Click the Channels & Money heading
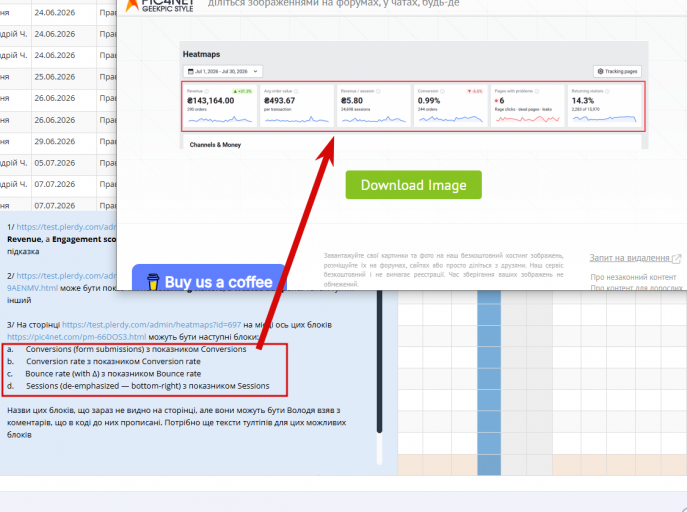This screenshot has width=687, height=512. [x=215, y=145]
